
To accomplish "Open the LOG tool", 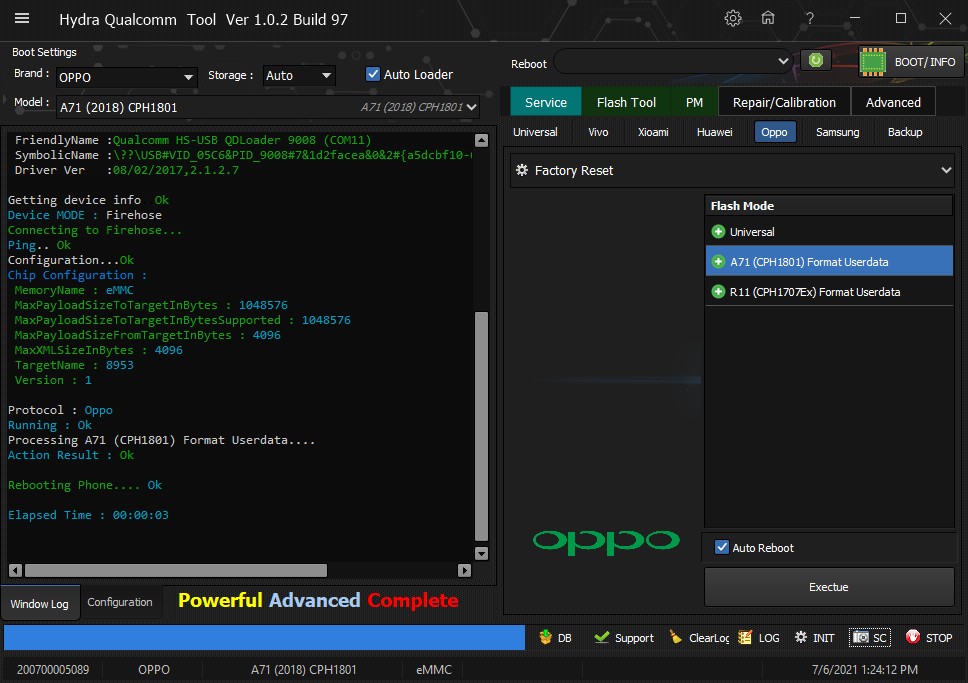I will [x=759, y=638].
